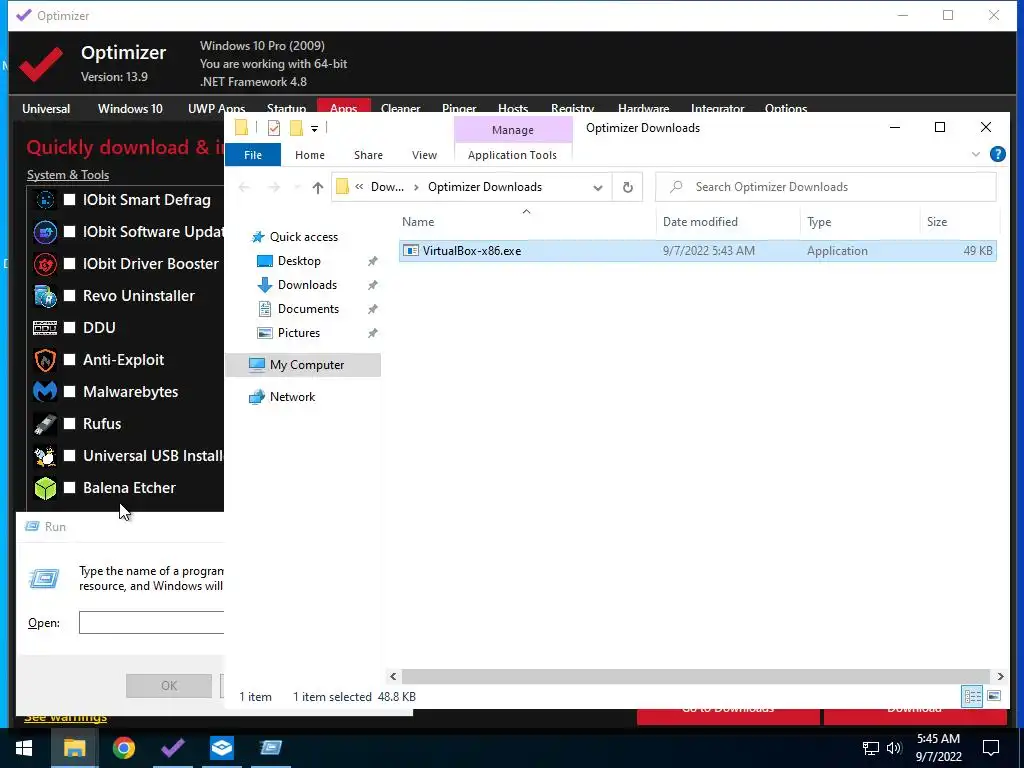Go up one folder level in Explorer
The height and width of the screenshot is (768, 1024).
coord(318,187)
